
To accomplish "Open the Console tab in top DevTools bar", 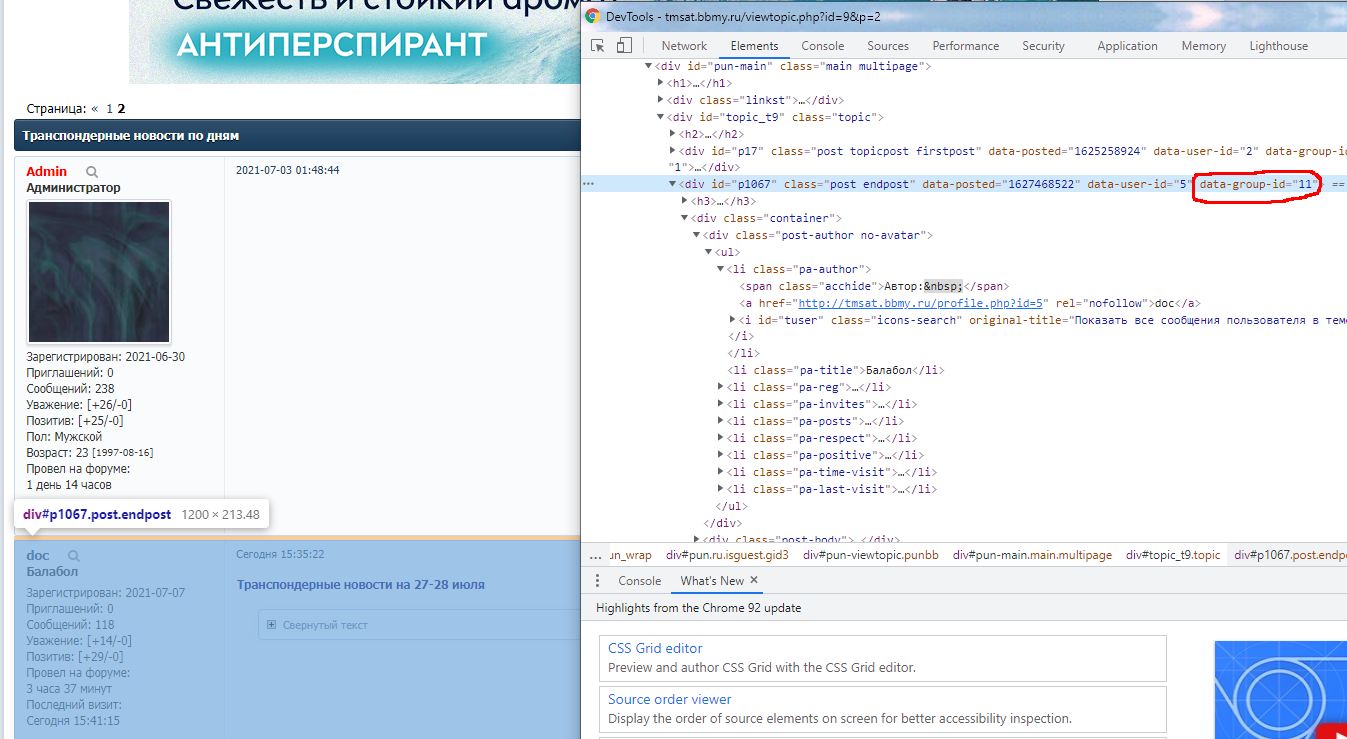I will tap(823, 46).
